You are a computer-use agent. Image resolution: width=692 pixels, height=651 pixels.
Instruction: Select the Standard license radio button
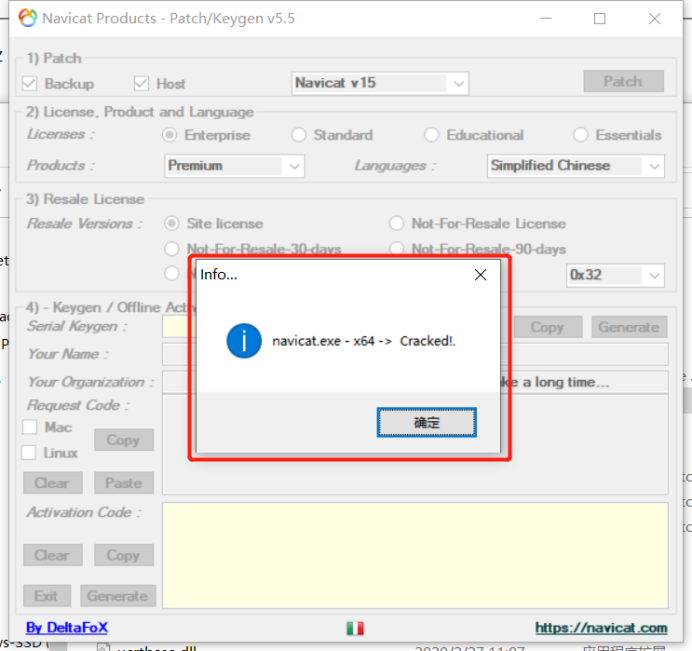click(299, 135)
